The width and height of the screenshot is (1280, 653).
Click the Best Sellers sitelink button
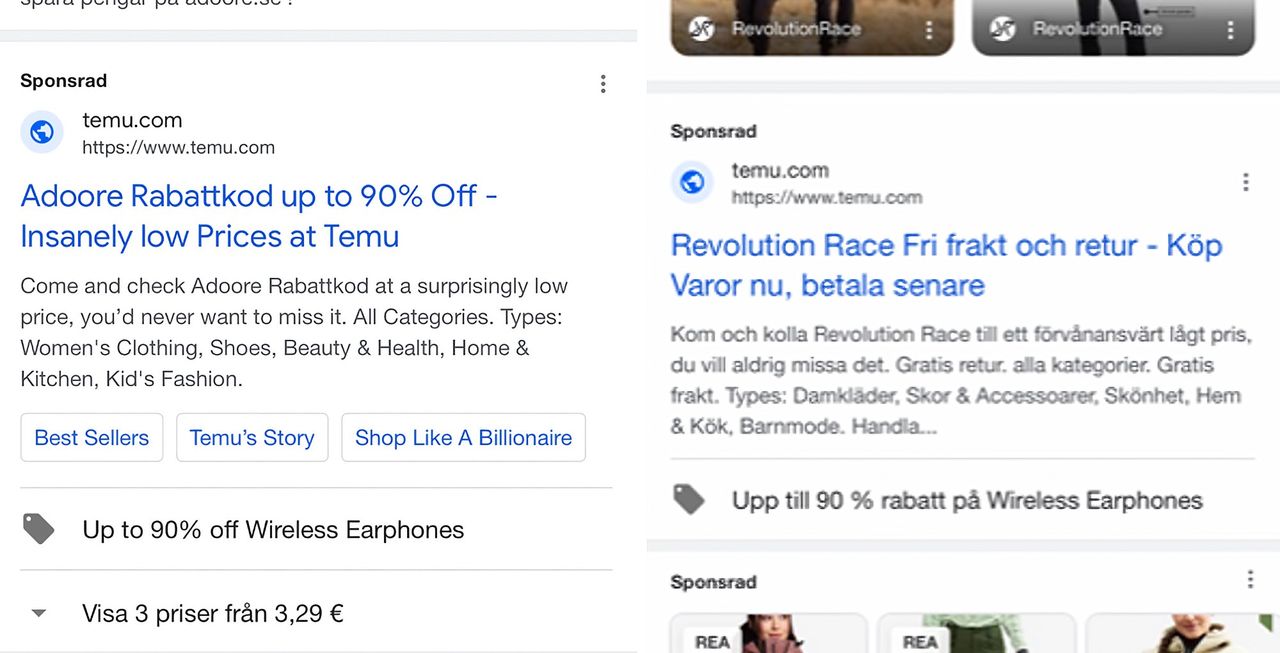tap(92, 438)
